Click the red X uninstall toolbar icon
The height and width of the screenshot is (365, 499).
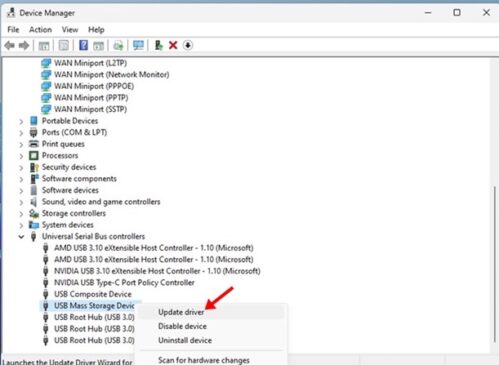pyautogui.click(x=173, y=45)
